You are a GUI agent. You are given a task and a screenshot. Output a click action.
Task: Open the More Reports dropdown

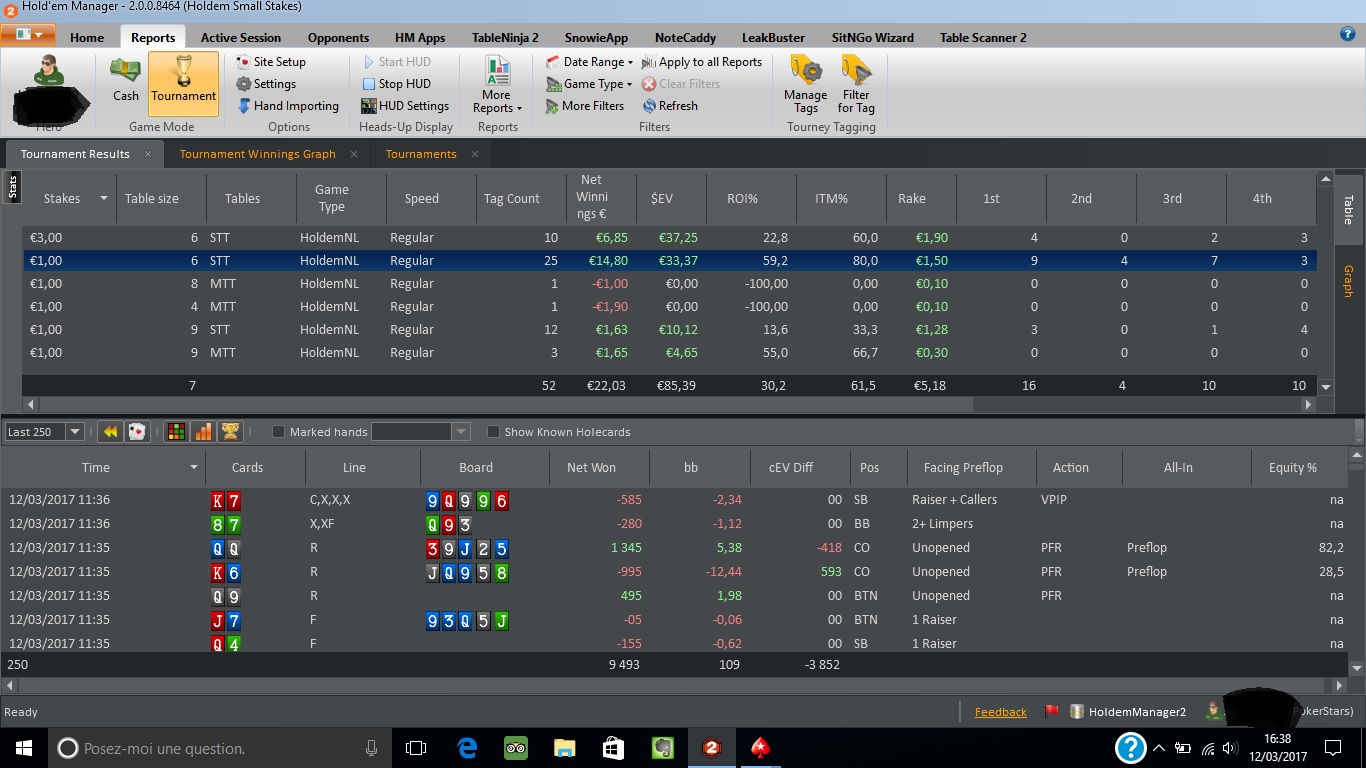pos(497,86)
